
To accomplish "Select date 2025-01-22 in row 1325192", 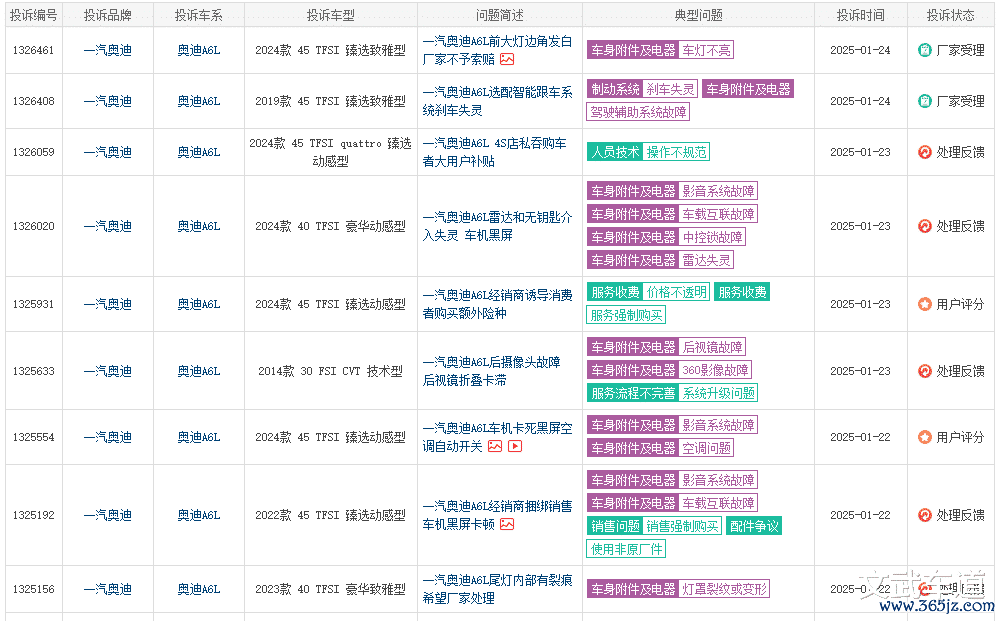I will tap(860, 515).
